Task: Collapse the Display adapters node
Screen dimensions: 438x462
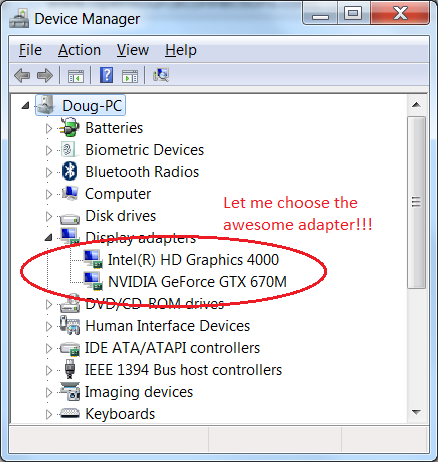Action: pos(49,238)
